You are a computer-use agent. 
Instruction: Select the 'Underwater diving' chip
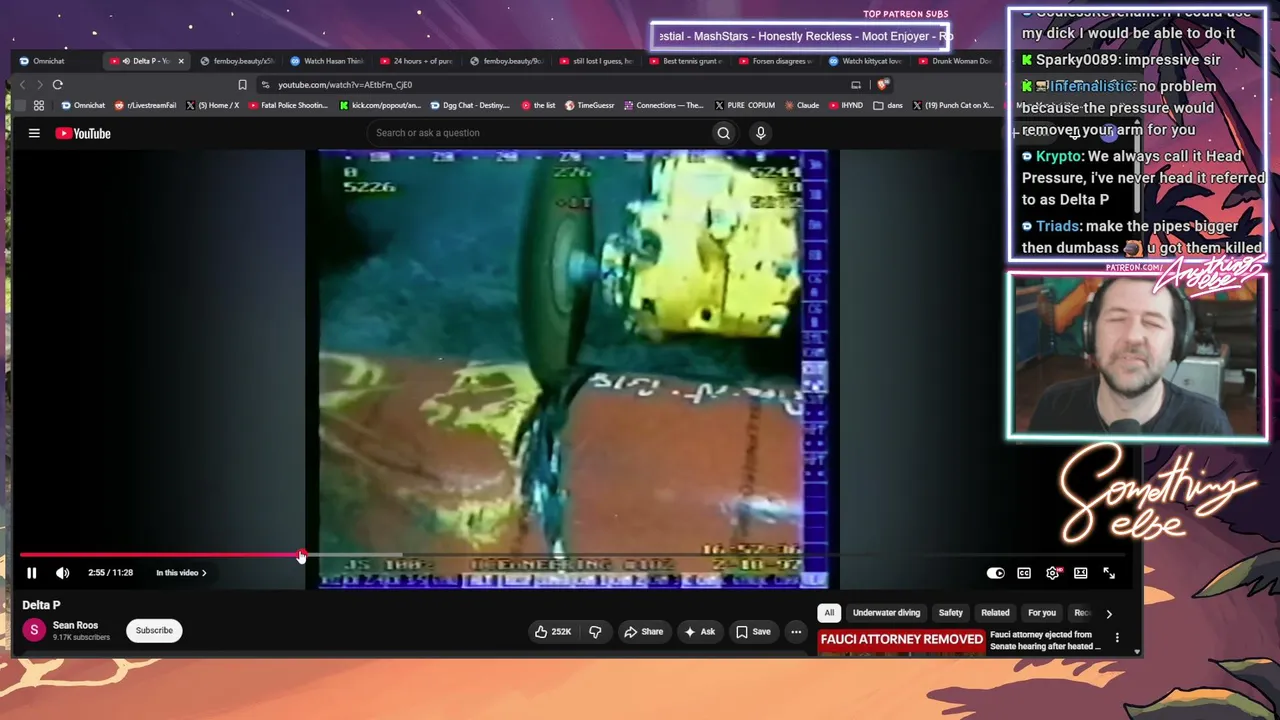pyautogui.click(x=886, y=613)
